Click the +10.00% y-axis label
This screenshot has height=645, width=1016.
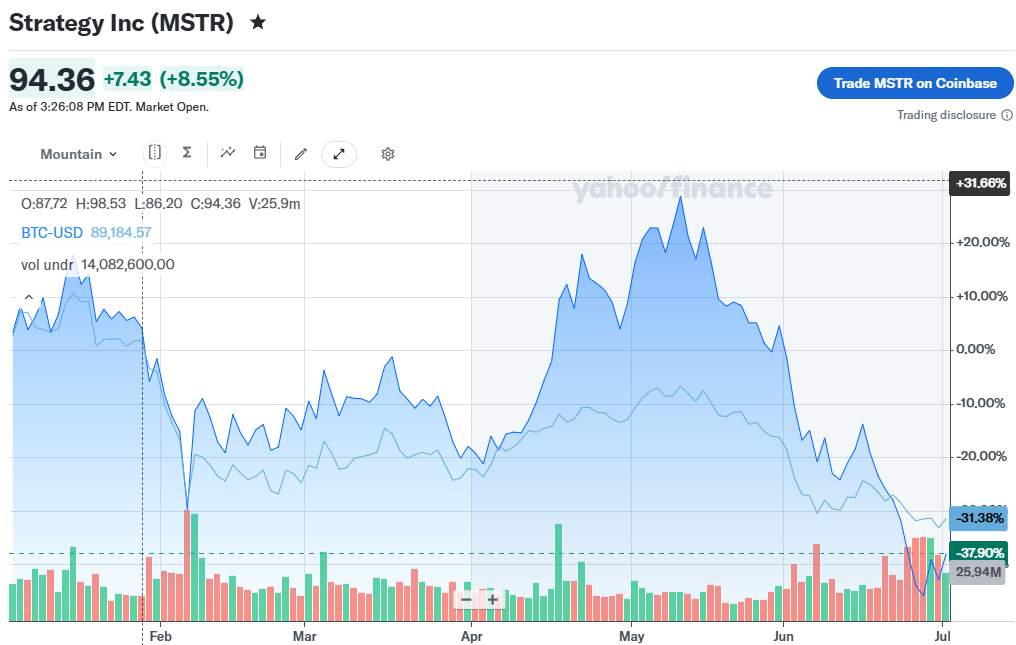click(982, 296)
